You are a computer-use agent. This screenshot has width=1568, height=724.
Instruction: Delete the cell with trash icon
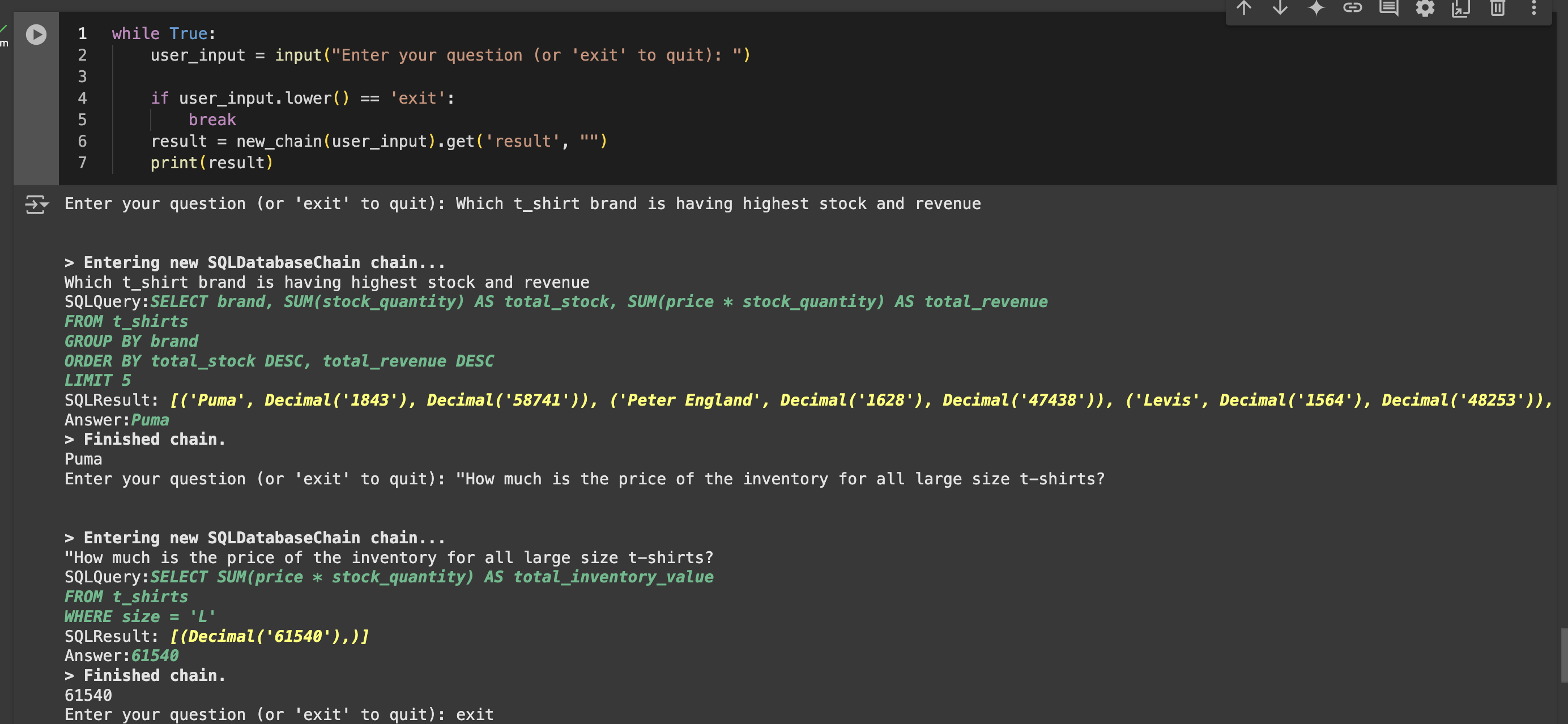point(1497,8)
